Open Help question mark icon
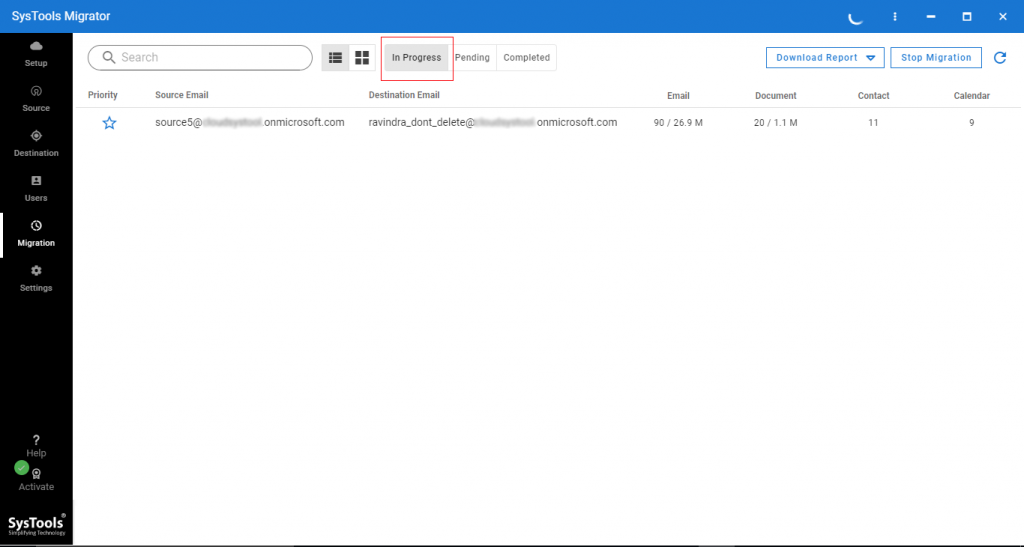 [36, 440]
